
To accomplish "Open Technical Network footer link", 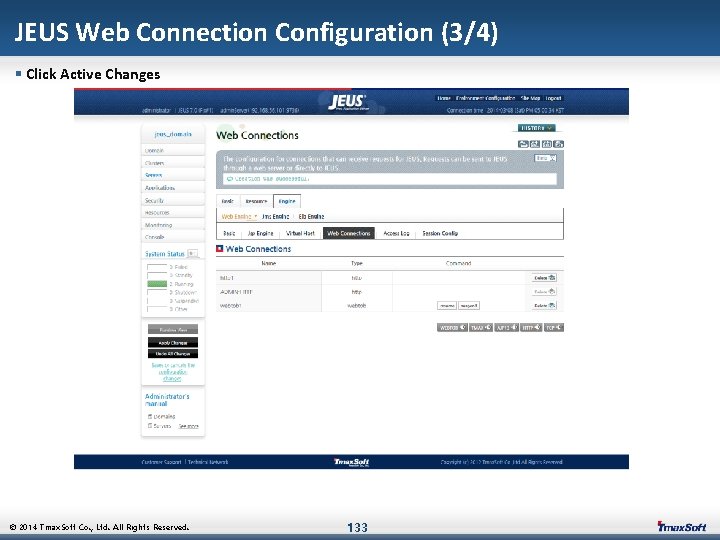I will 208,462.
